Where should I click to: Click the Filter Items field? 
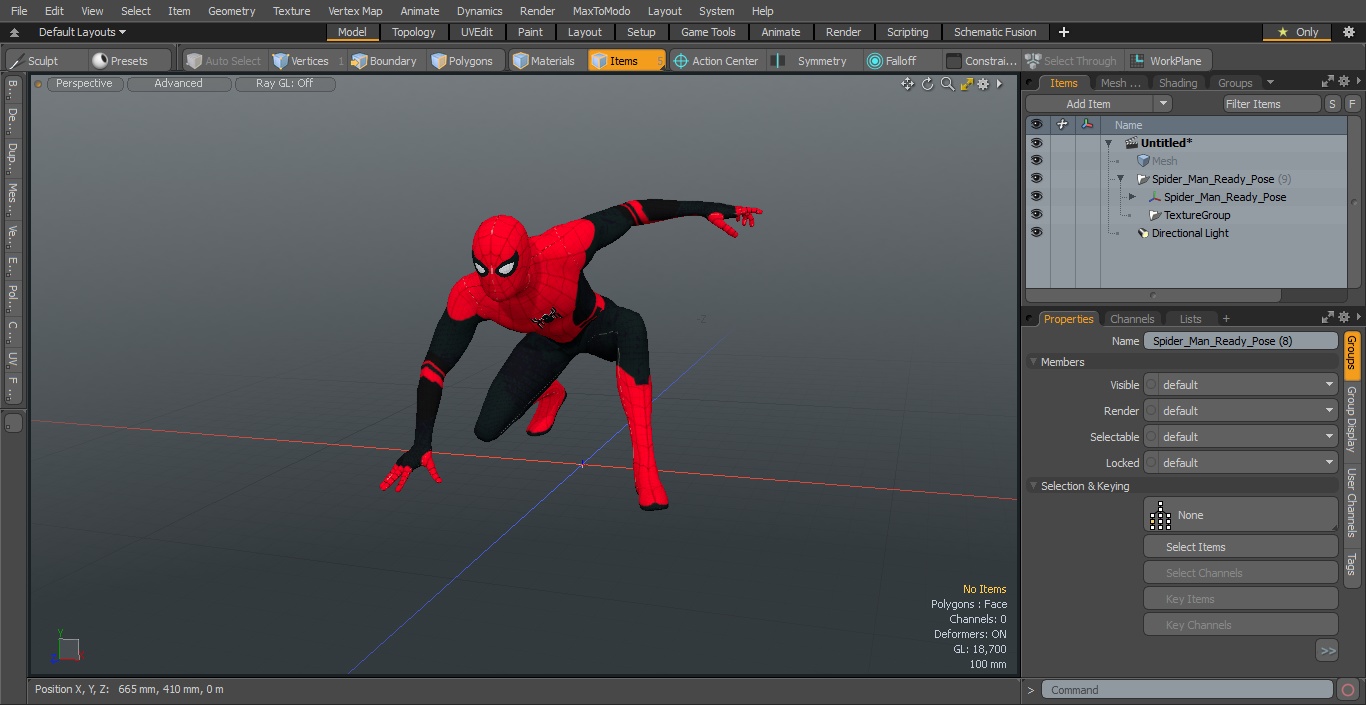(x=1272, y=104)
